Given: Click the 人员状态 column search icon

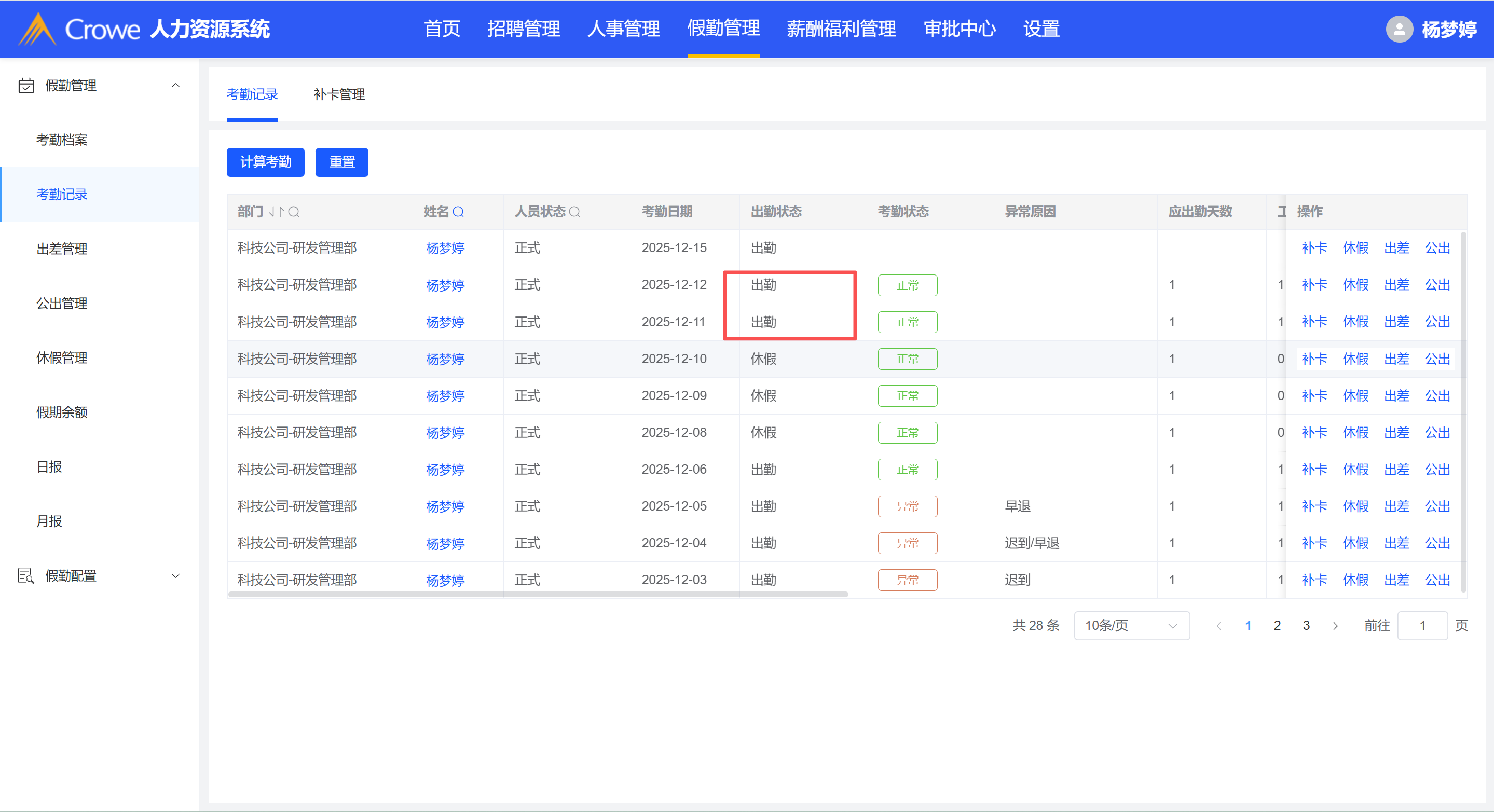Looking at the screenshot, I should click(574, 212).
